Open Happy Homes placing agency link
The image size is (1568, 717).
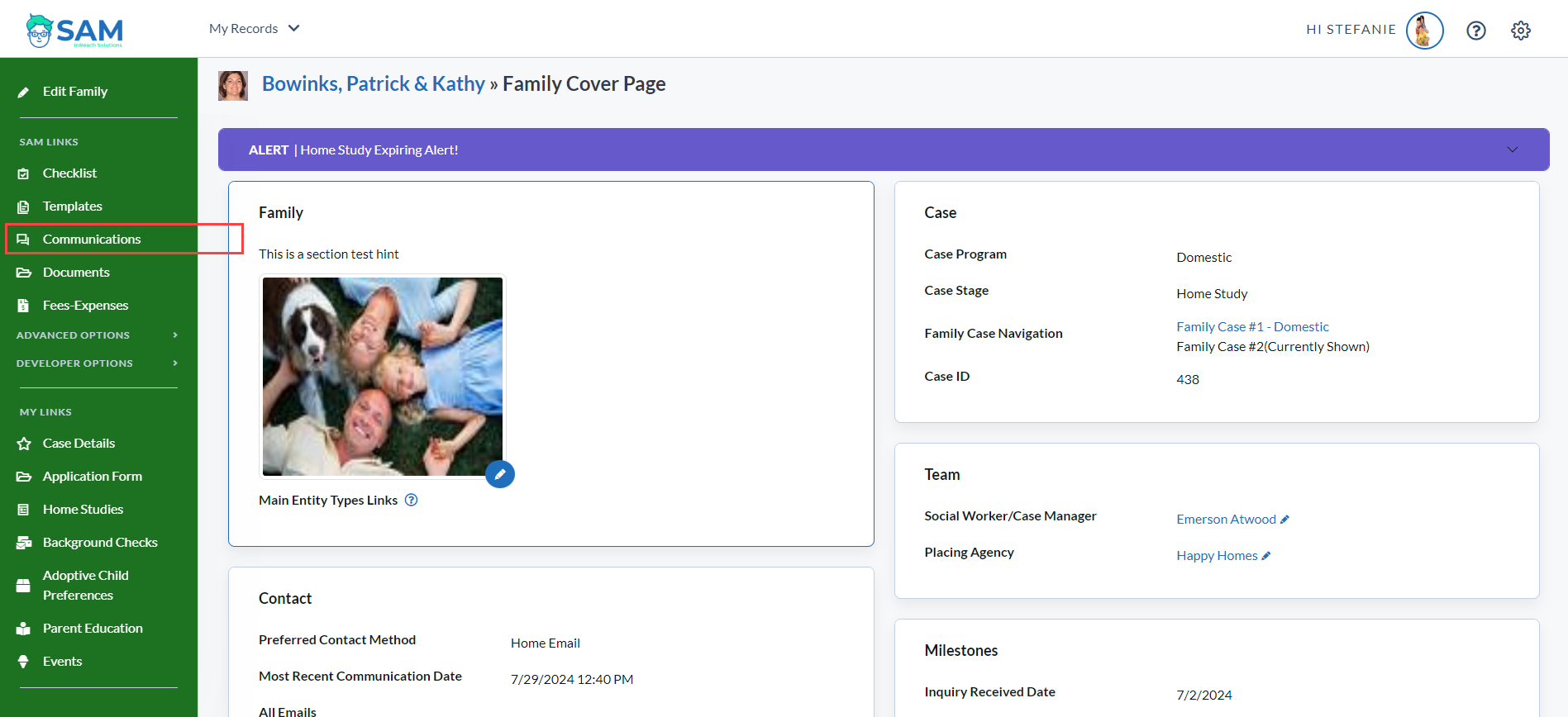1217,556
